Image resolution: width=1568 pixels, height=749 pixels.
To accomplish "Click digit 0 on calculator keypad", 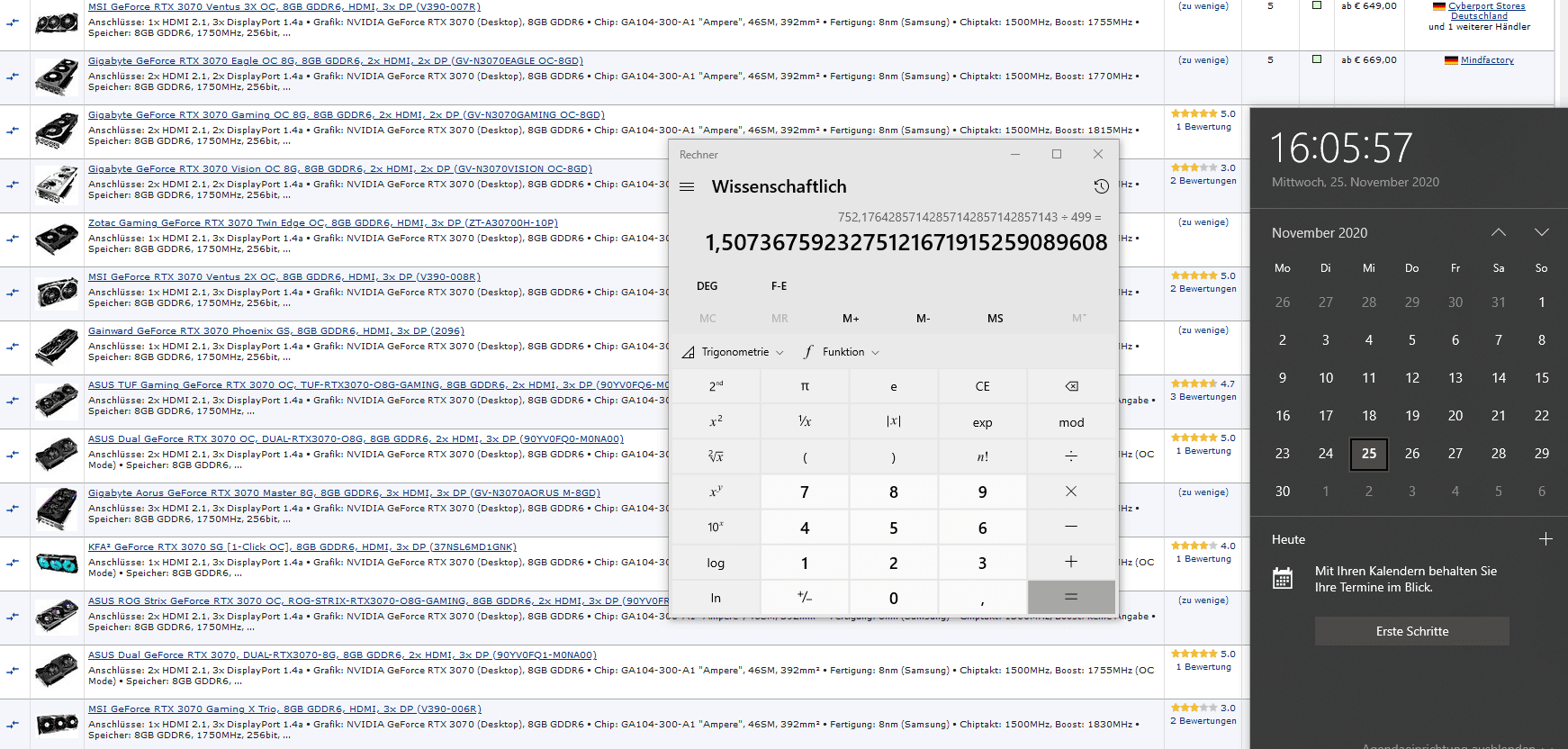I will 894,597.
